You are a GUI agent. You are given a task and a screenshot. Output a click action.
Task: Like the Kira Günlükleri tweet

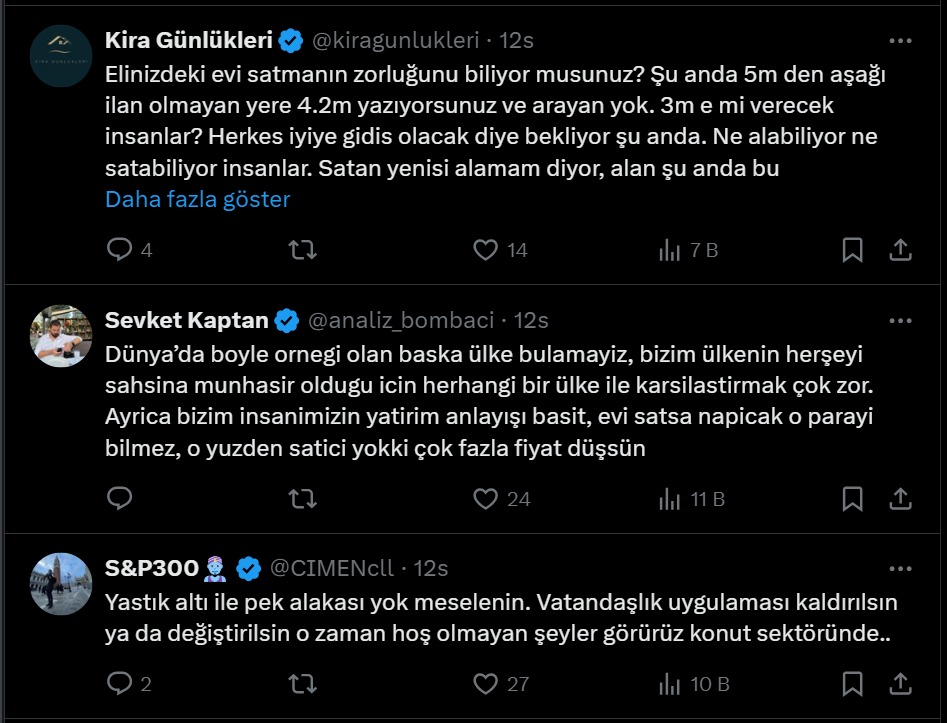[486, 250]
